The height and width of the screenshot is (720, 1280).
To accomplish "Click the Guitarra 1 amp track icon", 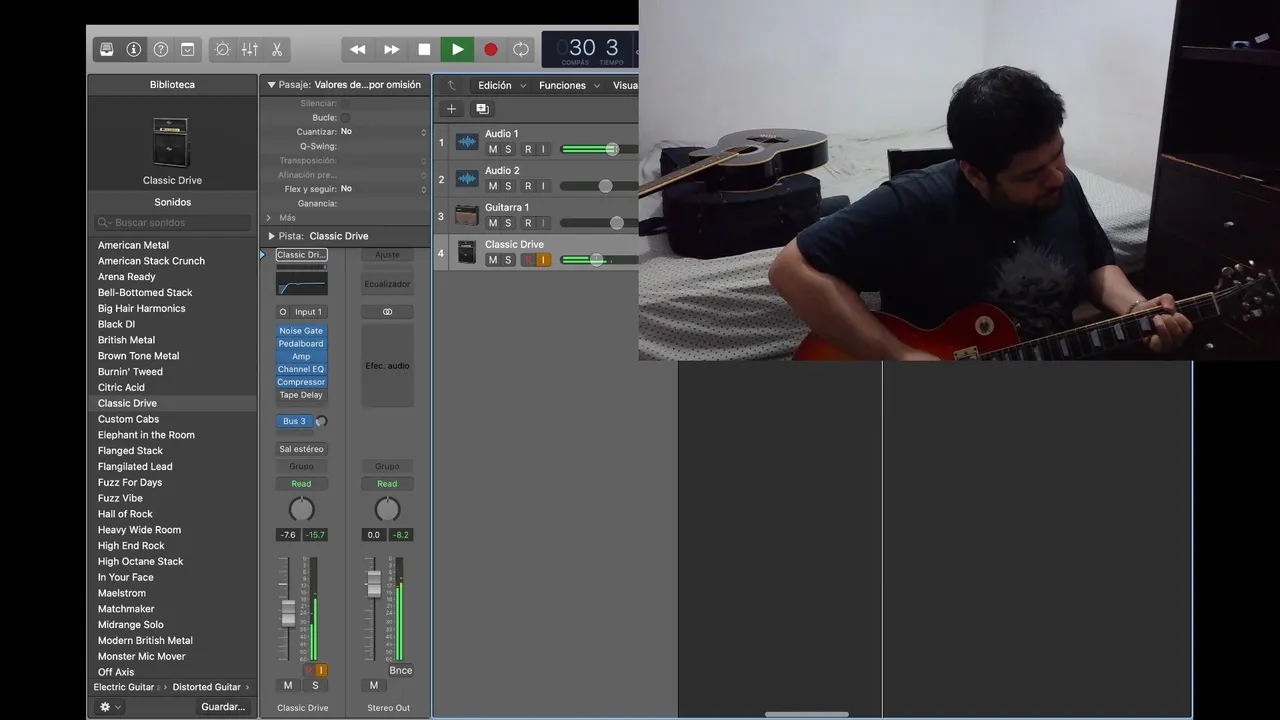I will (467, 215).
